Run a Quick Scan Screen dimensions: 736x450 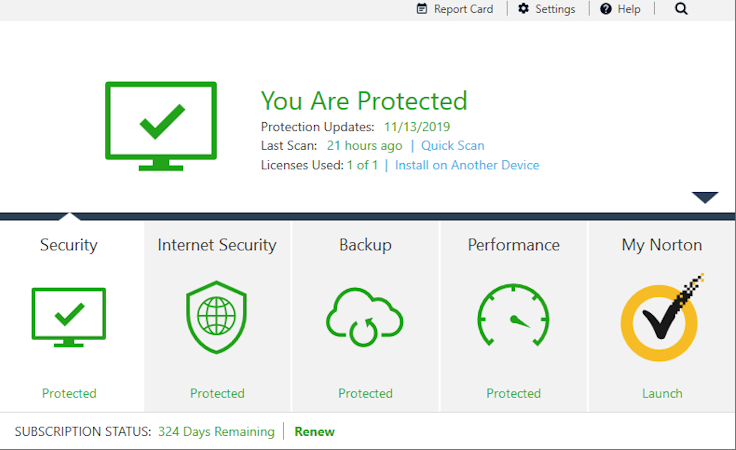click(452, 145)
